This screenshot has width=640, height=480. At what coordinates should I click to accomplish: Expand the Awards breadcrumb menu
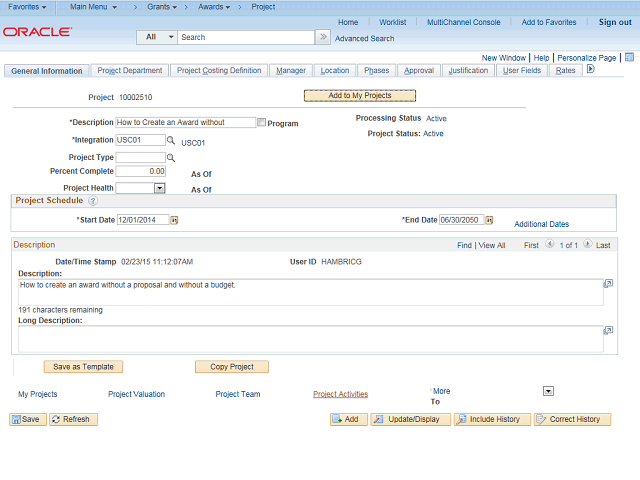(214, 7)
